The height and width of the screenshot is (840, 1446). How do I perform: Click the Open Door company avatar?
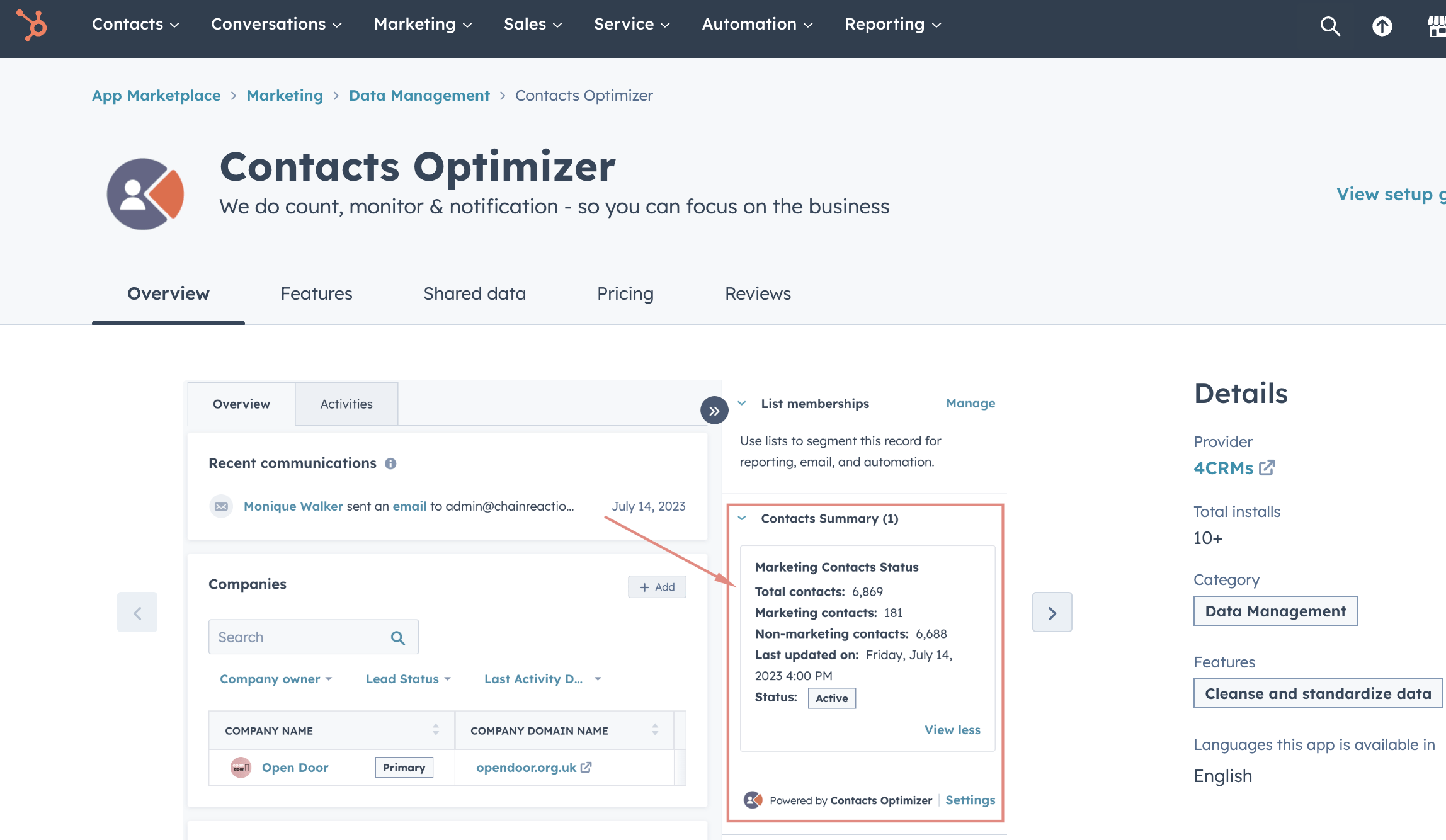point(241,768)
